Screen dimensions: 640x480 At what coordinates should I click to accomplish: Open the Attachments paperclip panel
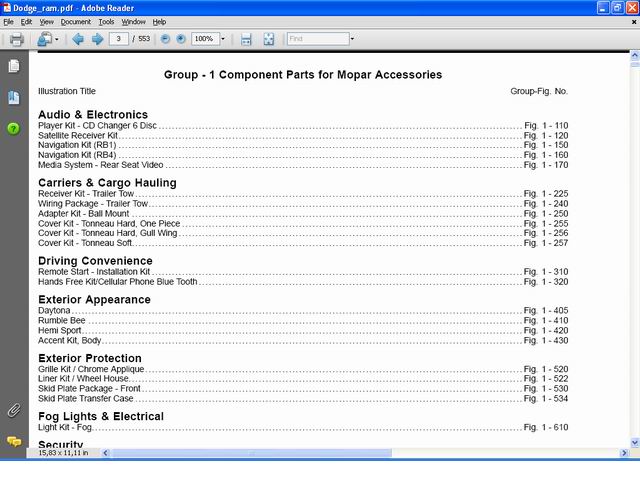(x=13, y=410)
